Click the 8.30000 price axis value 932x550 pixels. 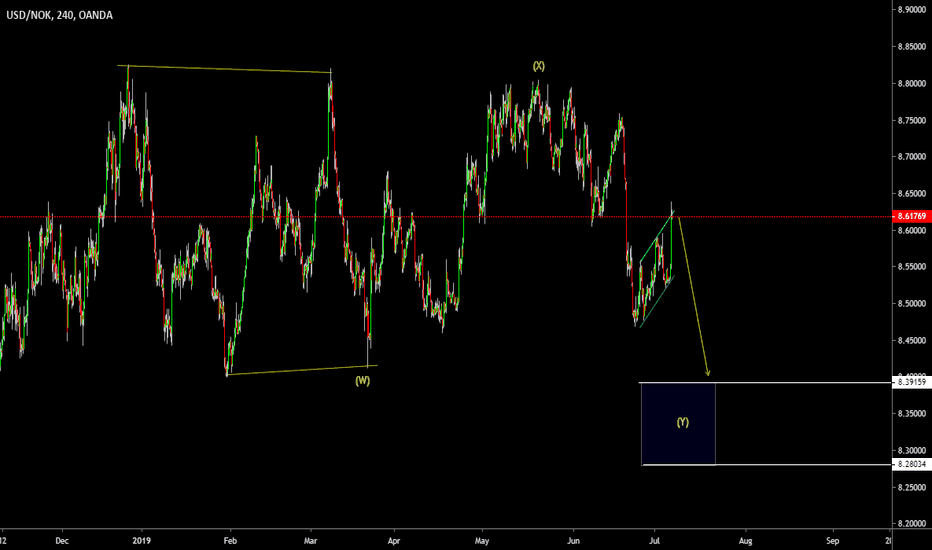912,451
